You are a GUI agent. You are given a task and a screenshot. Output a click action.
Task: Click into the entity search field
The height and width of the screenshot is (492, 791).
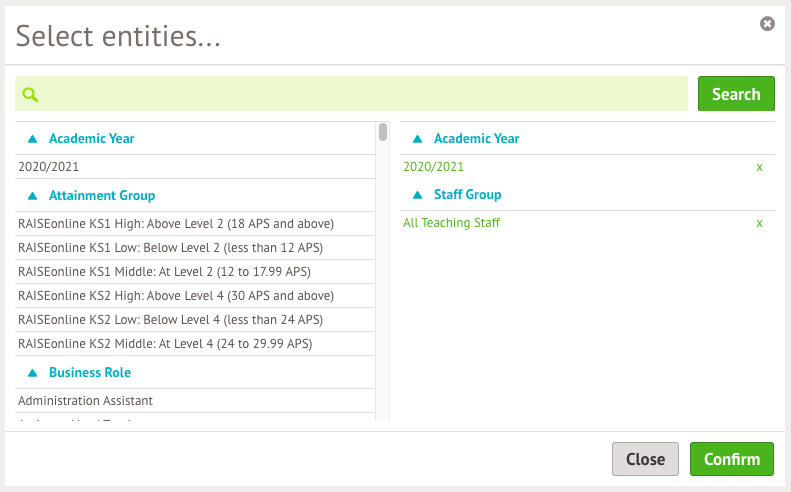360,94
